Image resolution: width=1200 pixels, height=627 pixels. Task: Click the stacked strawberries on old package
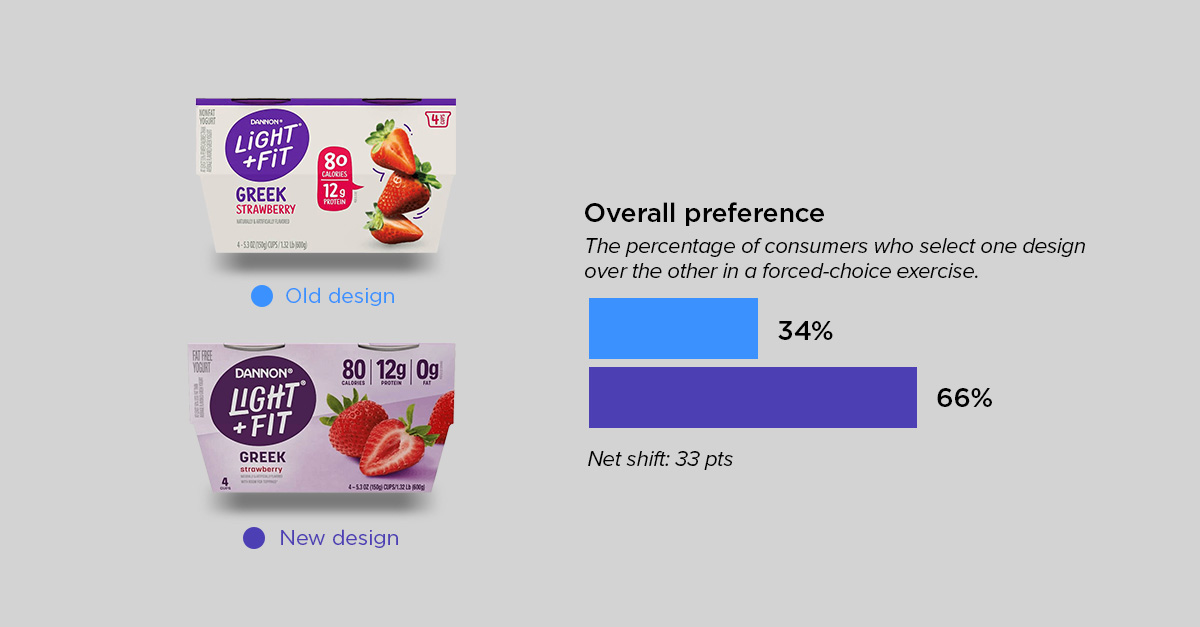(x=400, y=180)
